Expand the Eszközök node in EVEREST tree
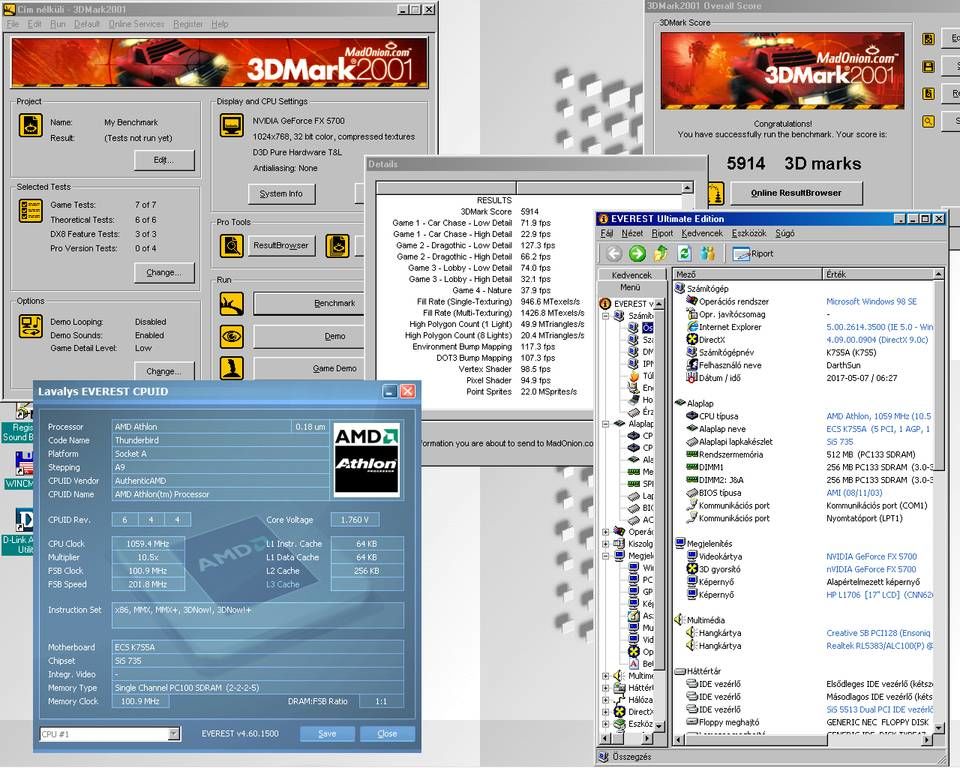This screenshot has height=768, width=960. click(x=606, y=724)
